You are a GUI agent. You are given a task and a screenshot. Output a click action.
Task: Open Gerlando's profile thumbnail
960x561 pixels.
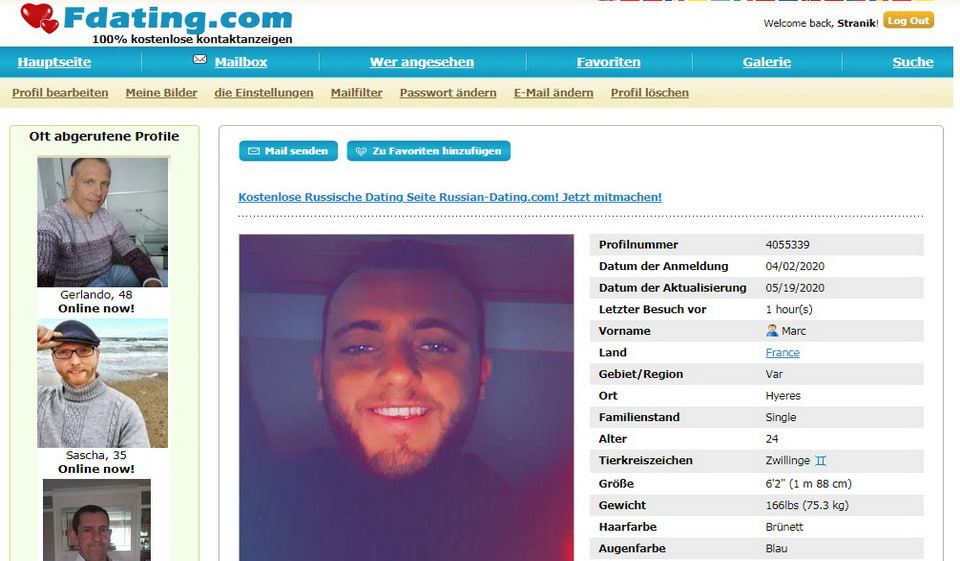[x=102, y=222]
